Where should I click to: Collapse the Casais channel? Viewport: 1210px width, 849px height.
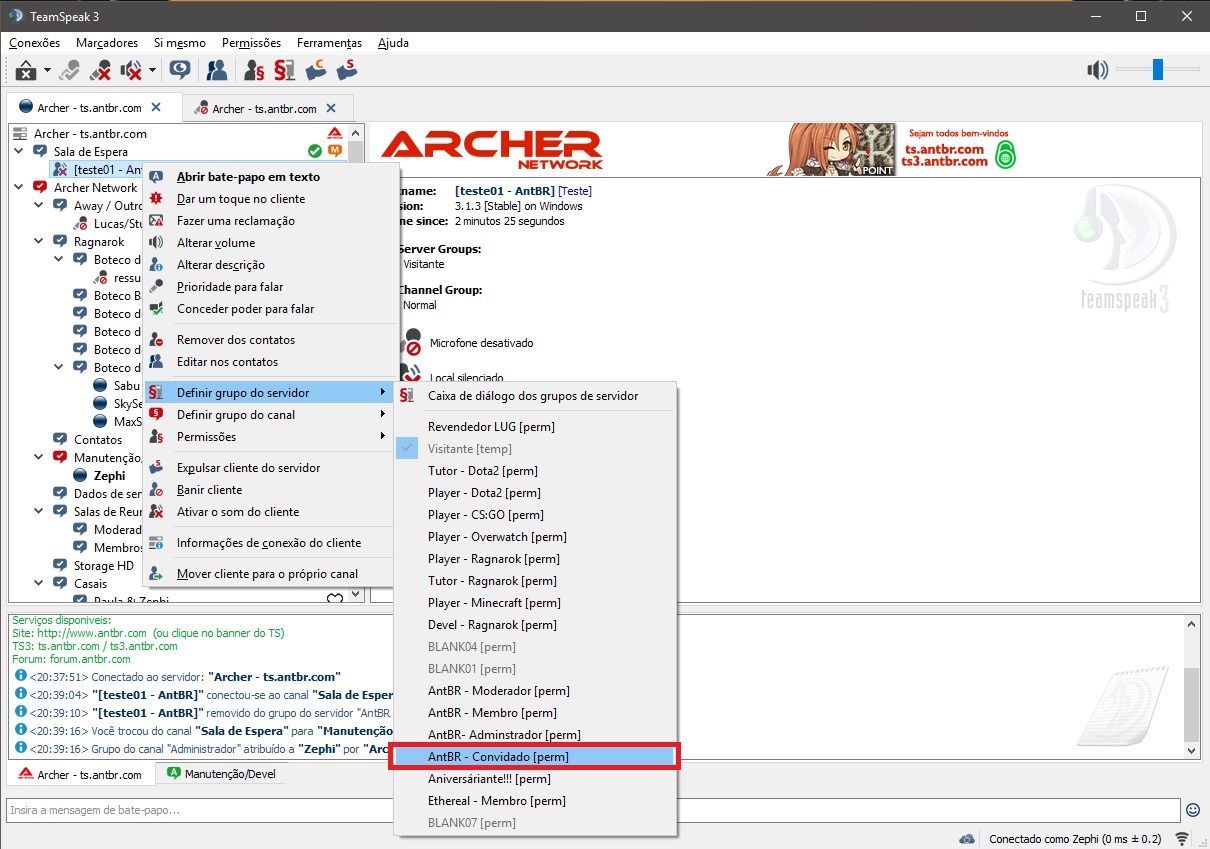pyautogui.click(x=40, y=583)
